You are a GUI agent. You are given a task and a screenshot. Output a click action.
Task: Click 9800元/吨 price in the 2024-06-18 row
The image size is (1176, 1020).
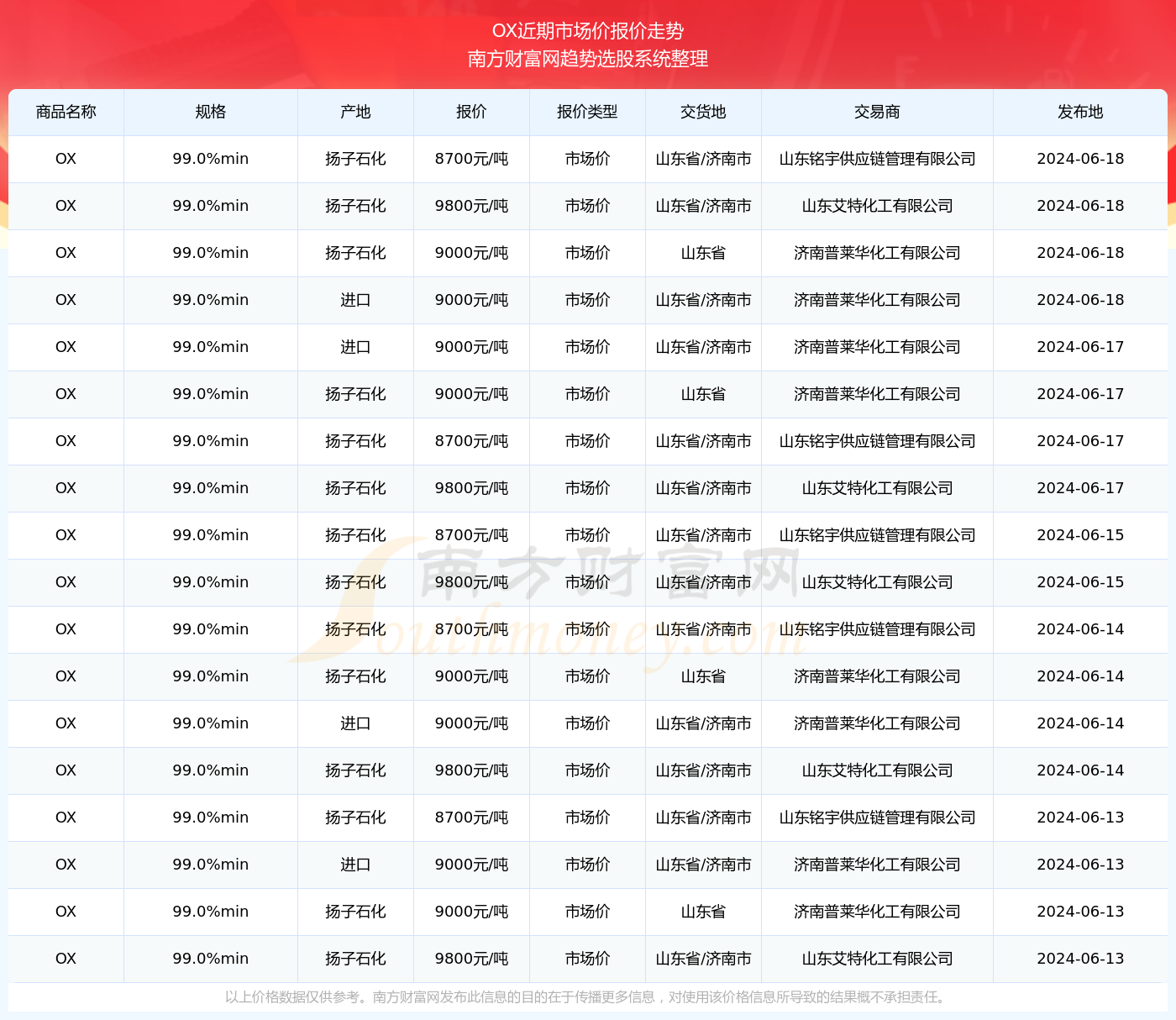coord(471,206)
